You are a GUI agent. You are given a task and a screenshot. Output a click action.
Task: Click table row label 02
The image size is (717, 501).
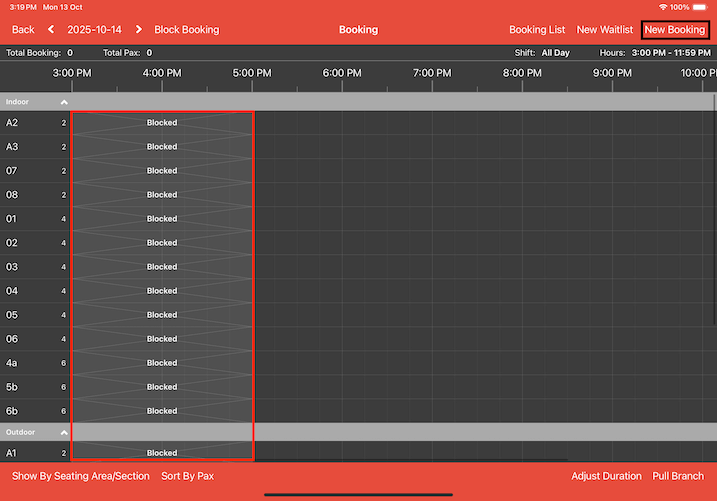point(11,243)
